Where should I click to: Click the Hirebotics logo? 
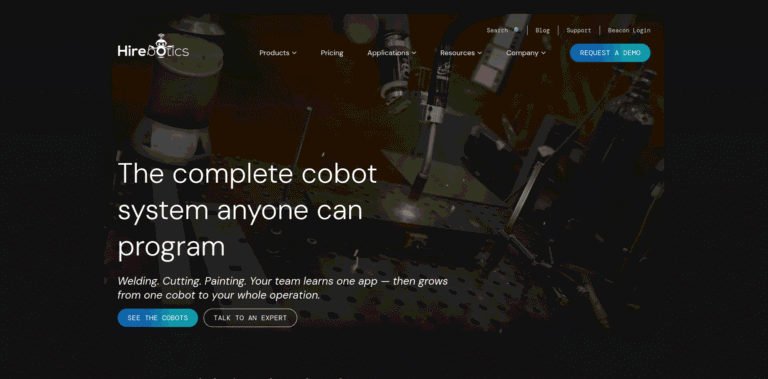(153, 46)
